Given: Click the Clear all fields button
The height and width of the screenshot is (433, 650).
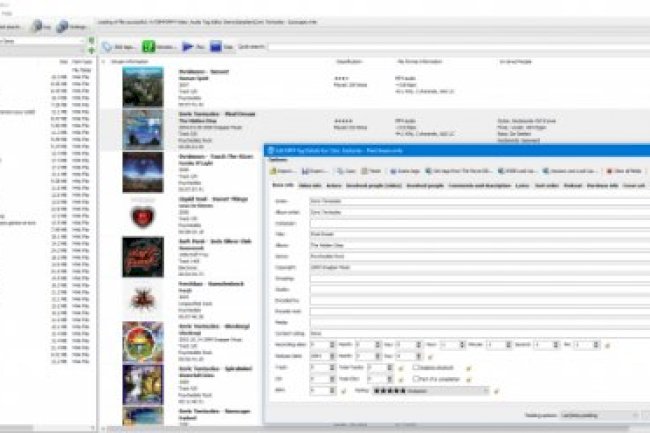Looking at the screenshot, I should pos(627,171).
